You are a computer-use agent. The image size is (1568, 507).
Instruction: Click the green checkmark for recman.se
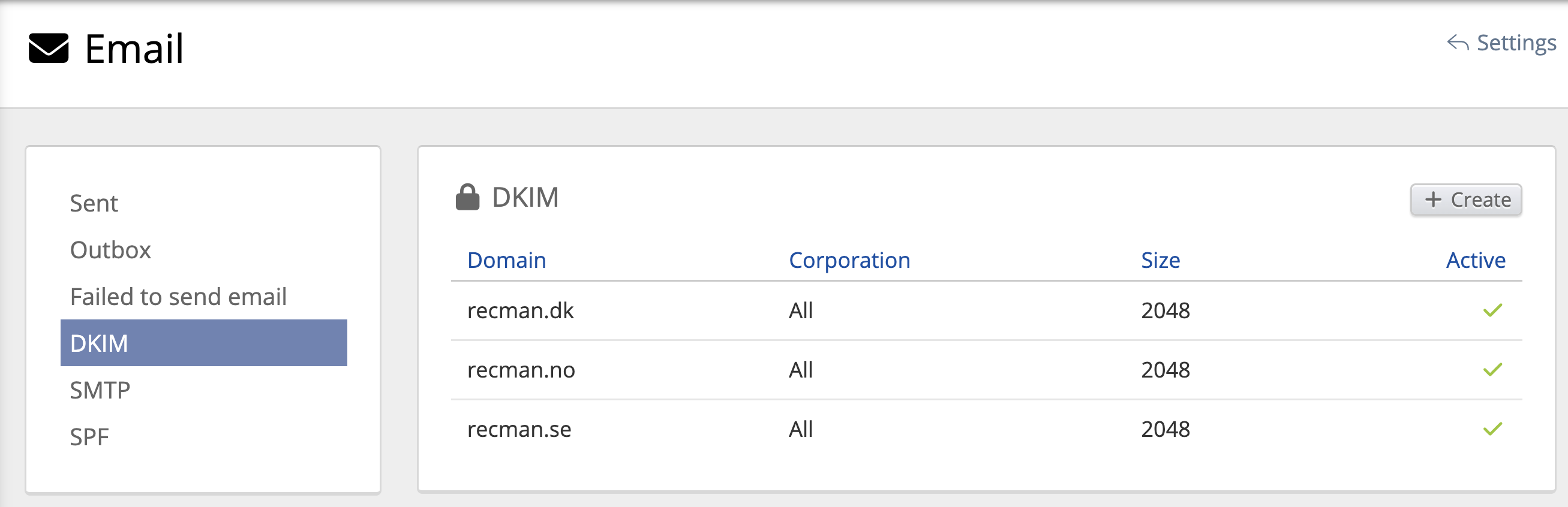coord(1492,429)
